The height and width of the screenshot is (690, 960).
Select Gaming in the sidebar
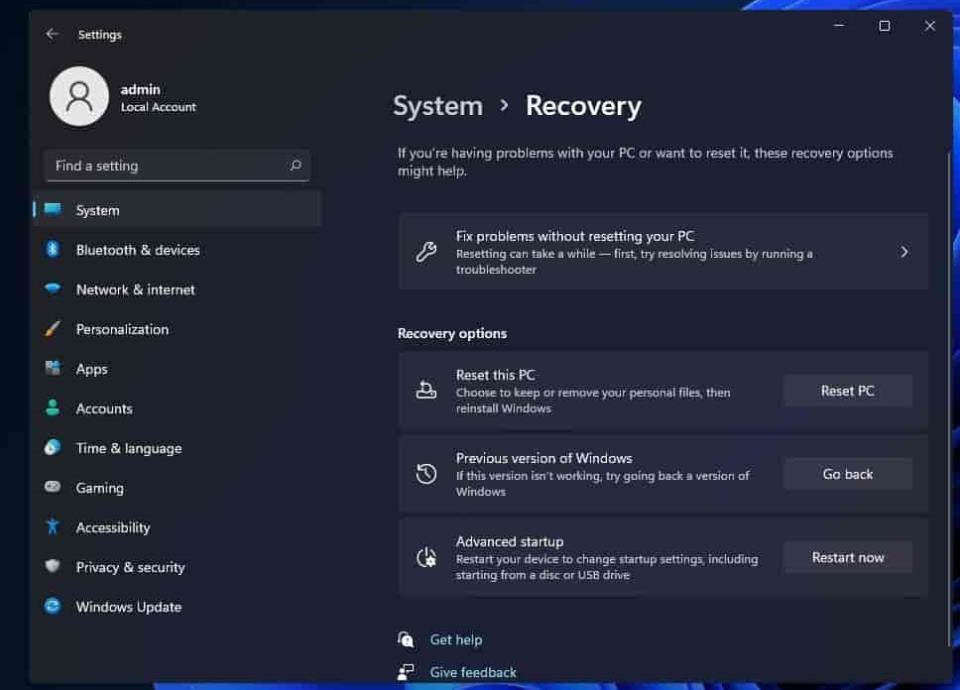[100, 488]
